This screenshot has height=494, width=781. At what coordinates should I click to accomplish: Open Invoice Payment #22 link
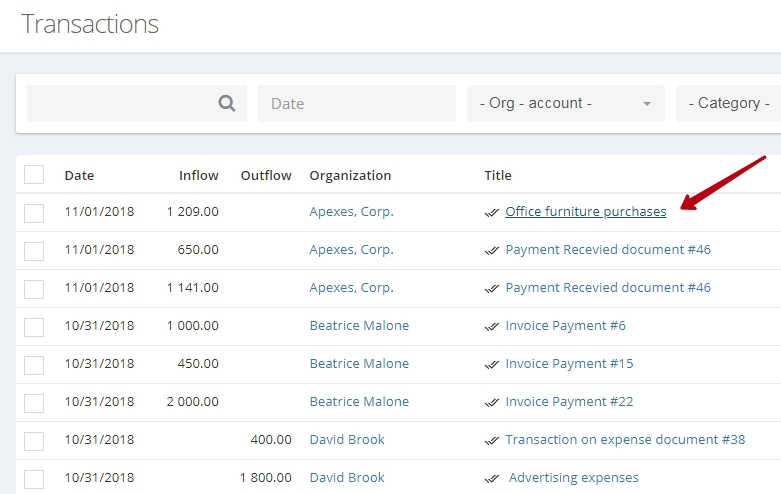569,401
